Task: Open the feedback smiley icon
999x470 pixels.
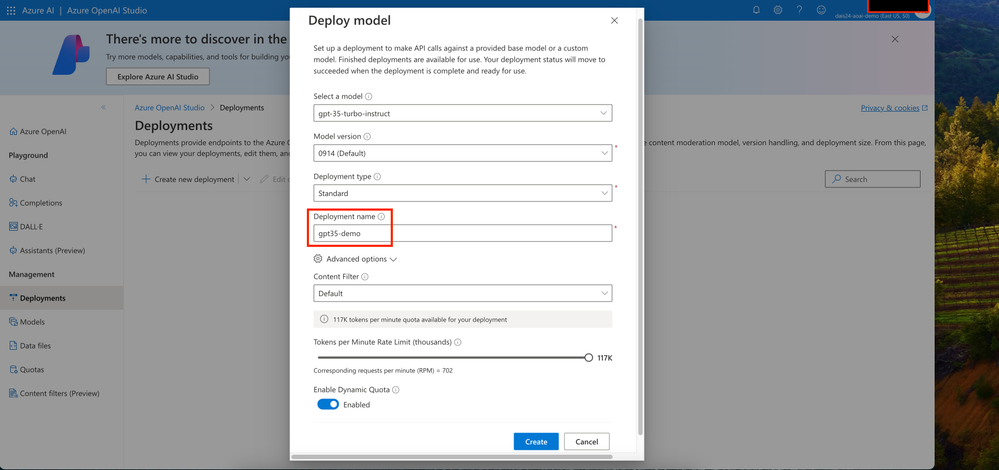Action: (821, 10)
